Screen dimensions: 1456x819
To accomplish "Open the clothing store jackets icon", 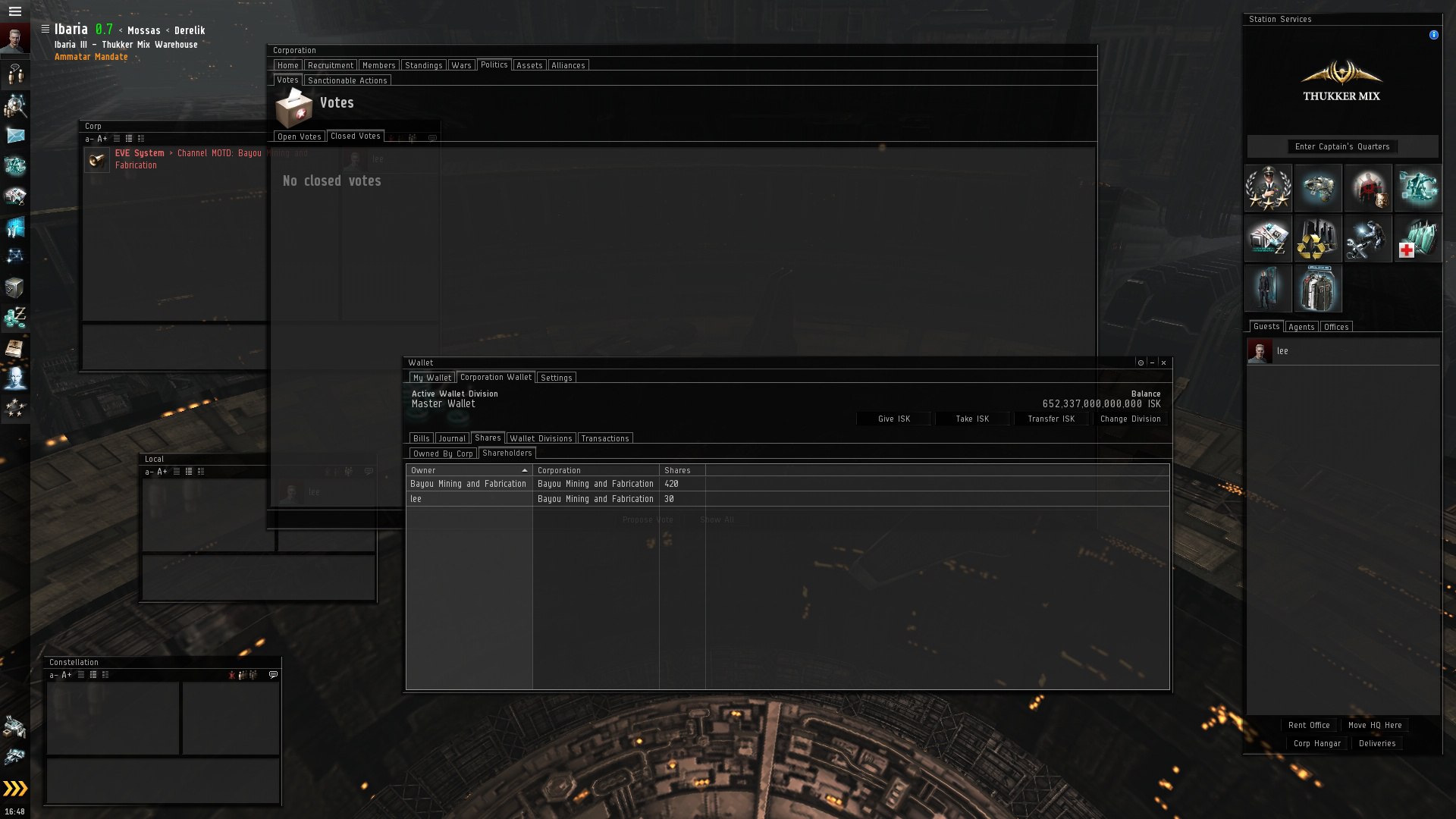I will [1318, 288].
